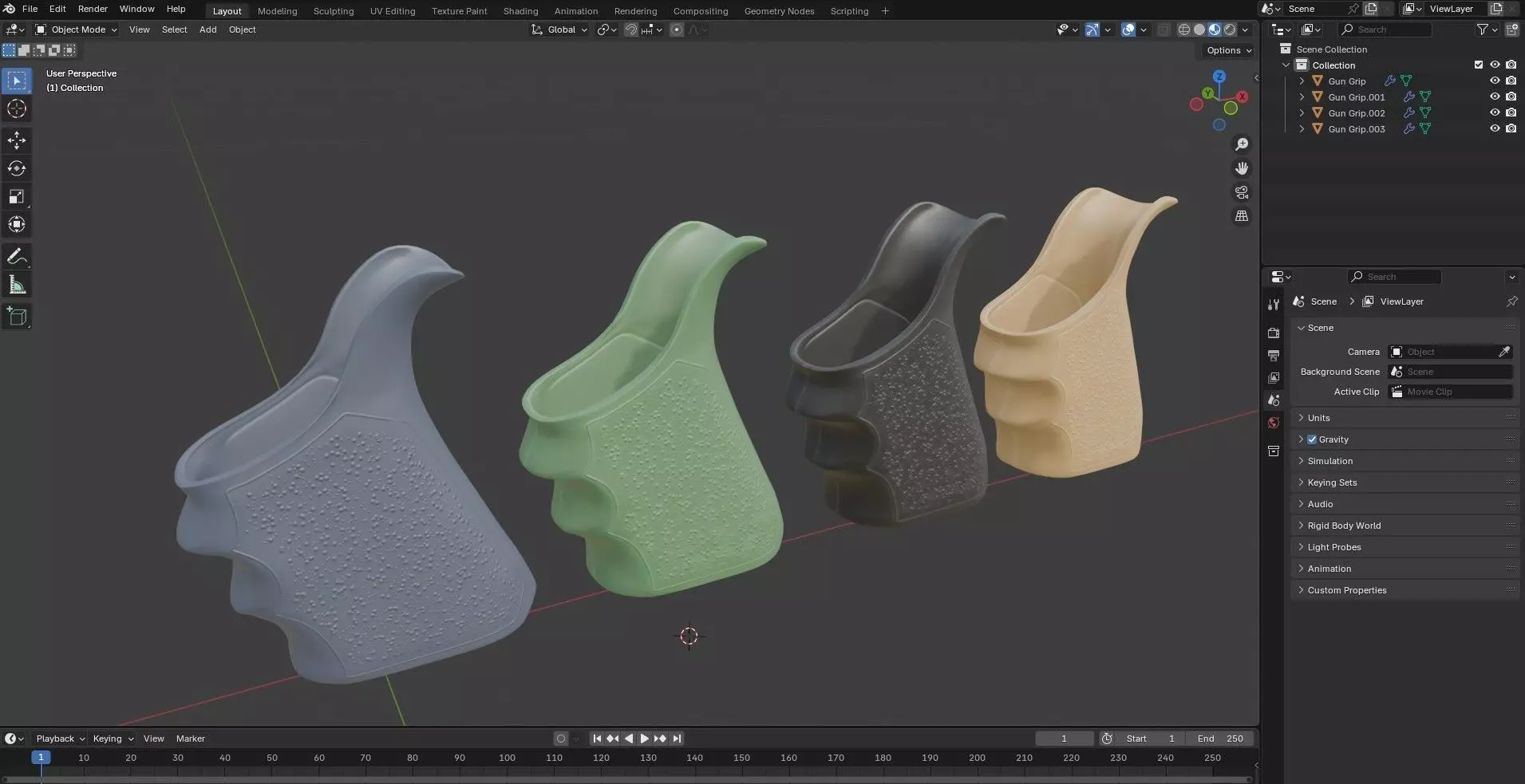
Task: Click the End frame field
Action: pyautogui.click(x=1220, y=739)
